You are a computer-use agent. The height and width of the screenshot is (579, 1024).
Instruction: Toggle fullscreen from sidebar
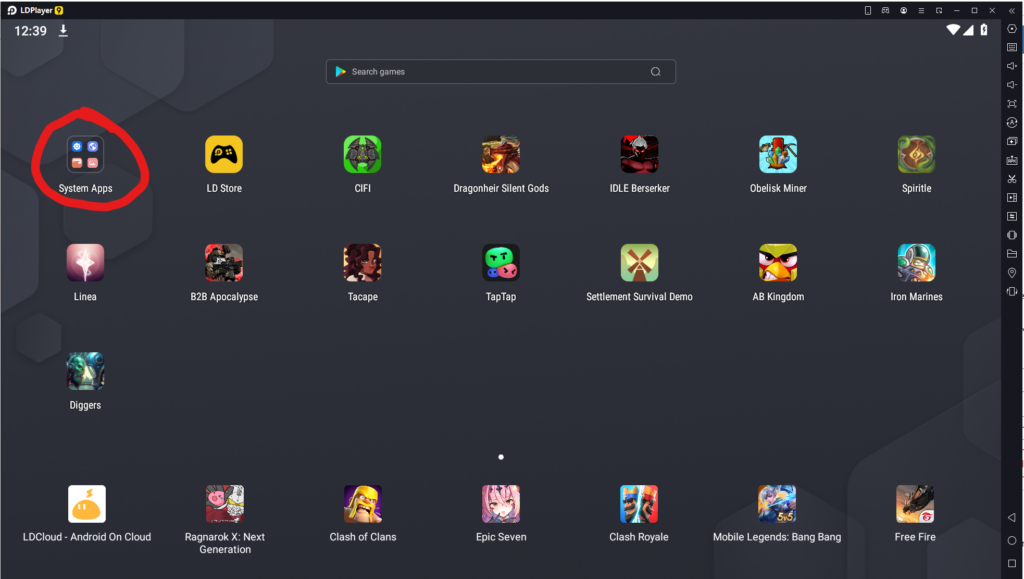(1012, 104)
